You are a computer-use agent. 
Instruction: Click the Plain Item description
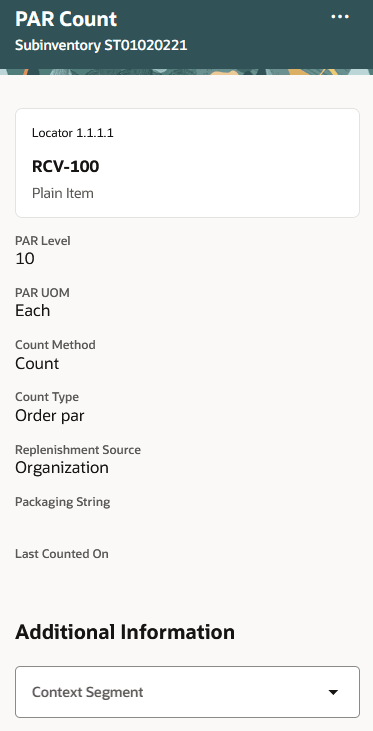[62, 193]
